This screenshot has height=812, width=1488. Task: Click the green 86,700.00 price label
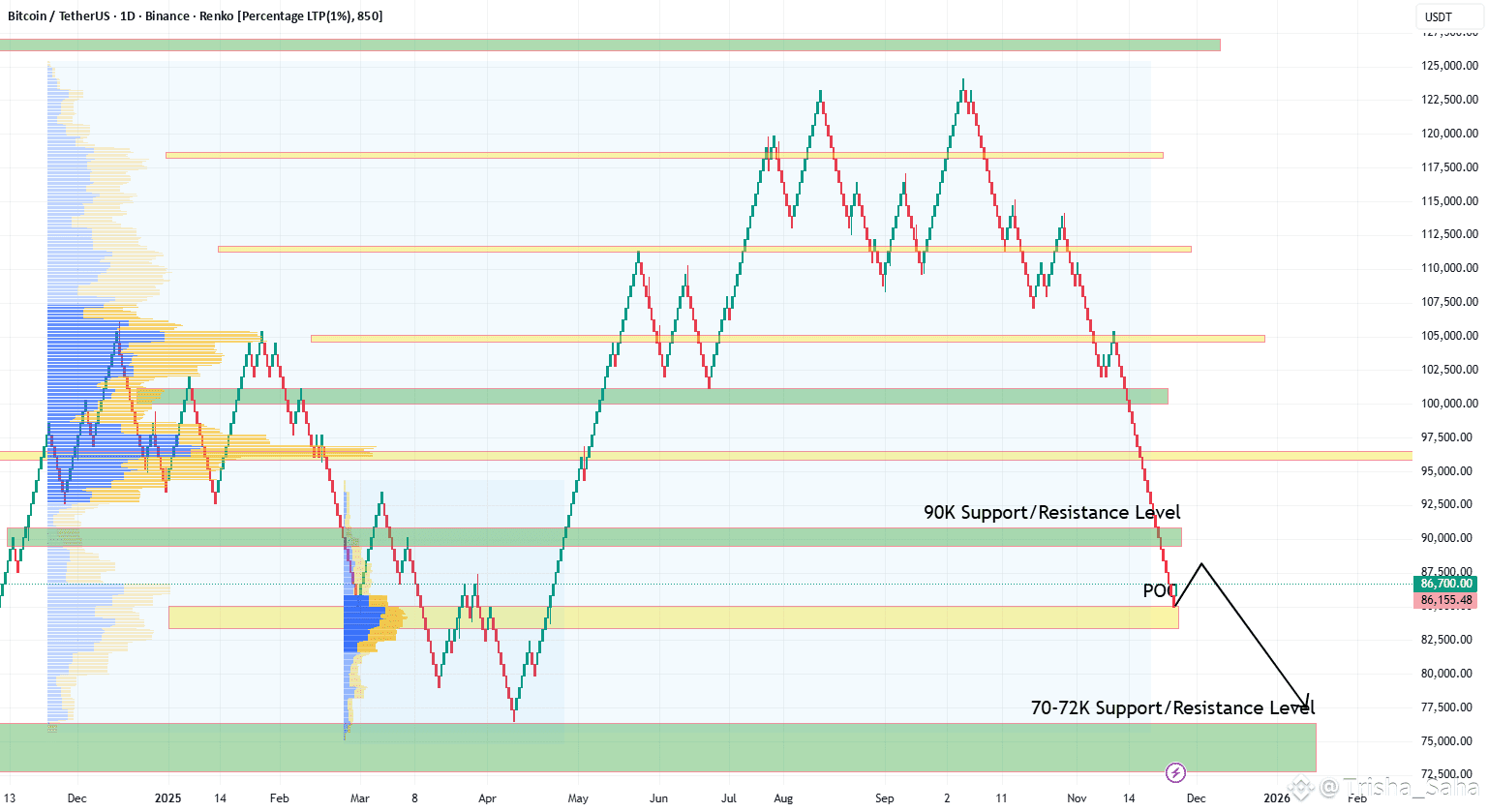point(1446,584)
